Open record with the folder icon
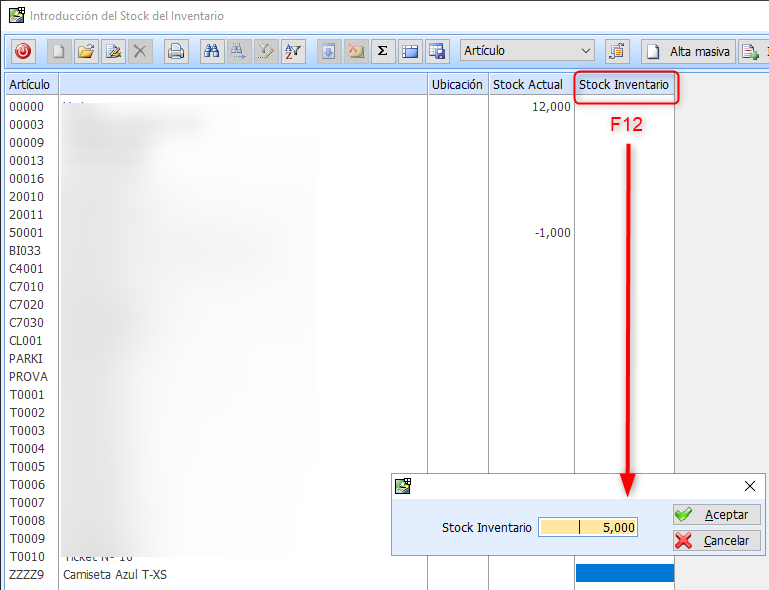This screenshot has width=769, height=590. [87, 51]
